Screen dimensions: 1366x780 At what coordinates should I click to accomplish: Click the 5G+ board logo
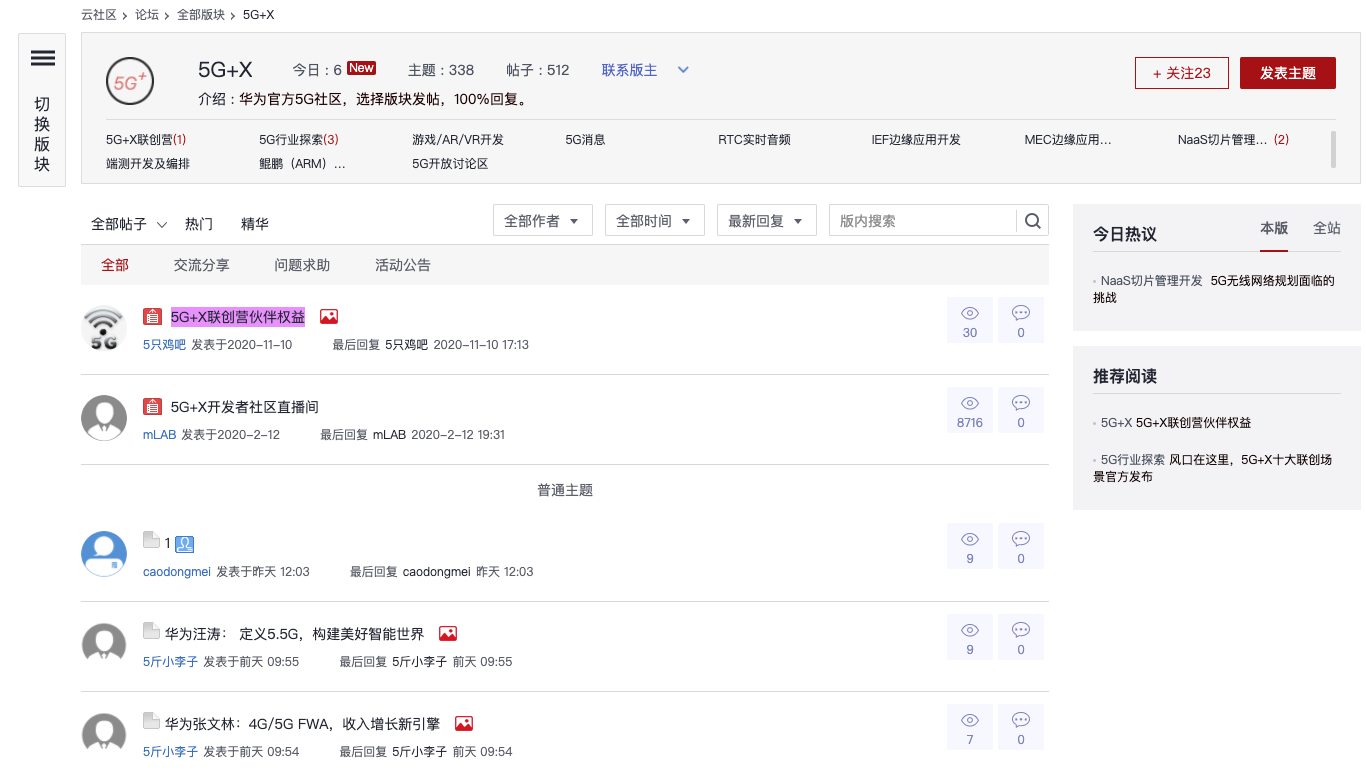pos(130,82)
